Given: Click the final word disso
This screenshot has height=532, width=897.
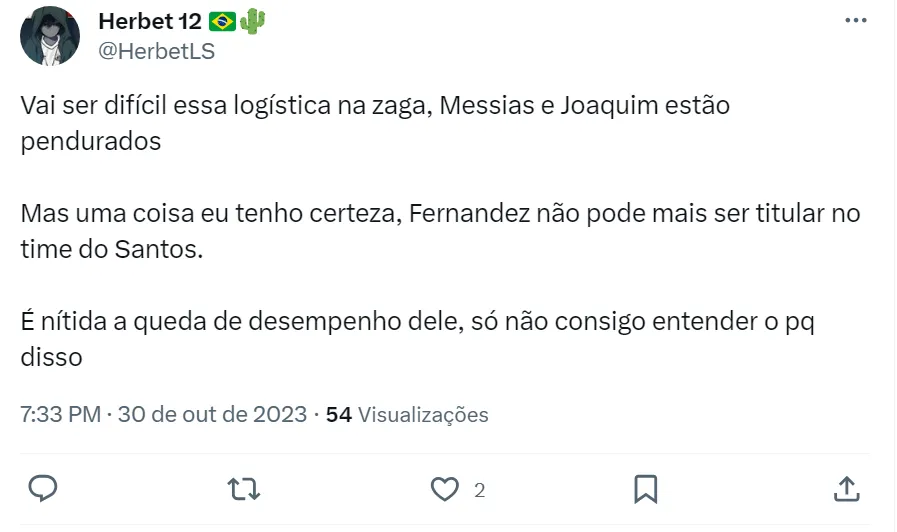Looking at the screenshot, I should [51, 356].
